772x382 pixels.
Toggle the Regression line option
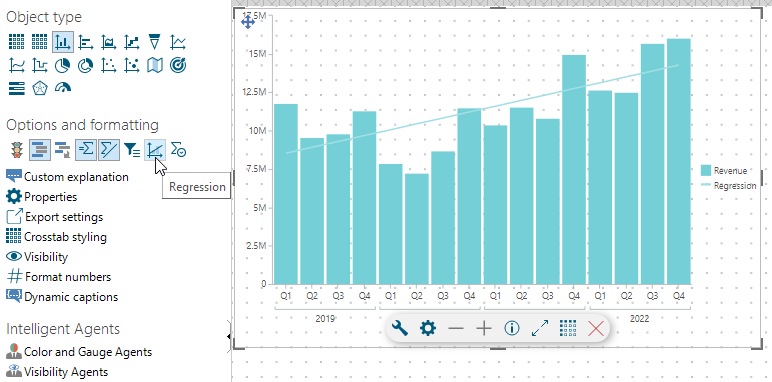[155, 150]
